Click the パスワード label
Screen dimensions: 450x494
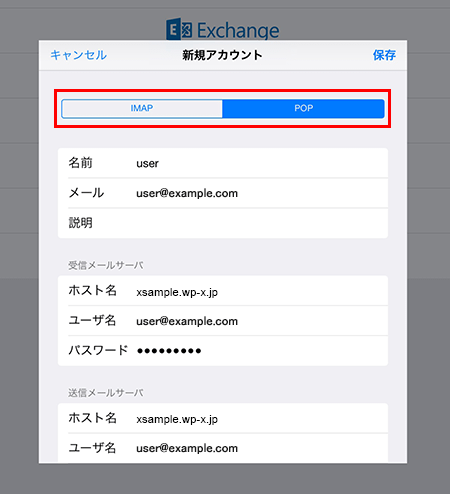pos(98,350)
